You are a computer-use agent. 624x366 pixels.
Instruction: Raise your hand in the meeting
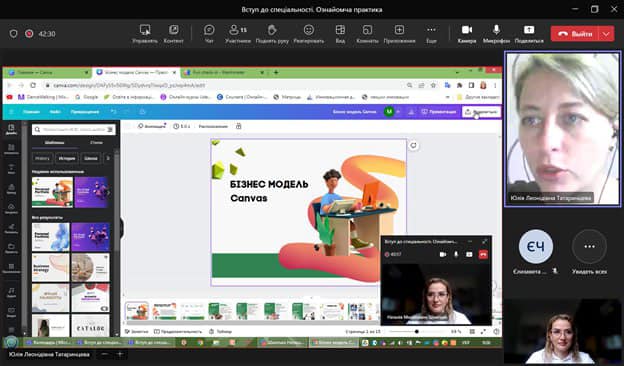pos(272,34)
